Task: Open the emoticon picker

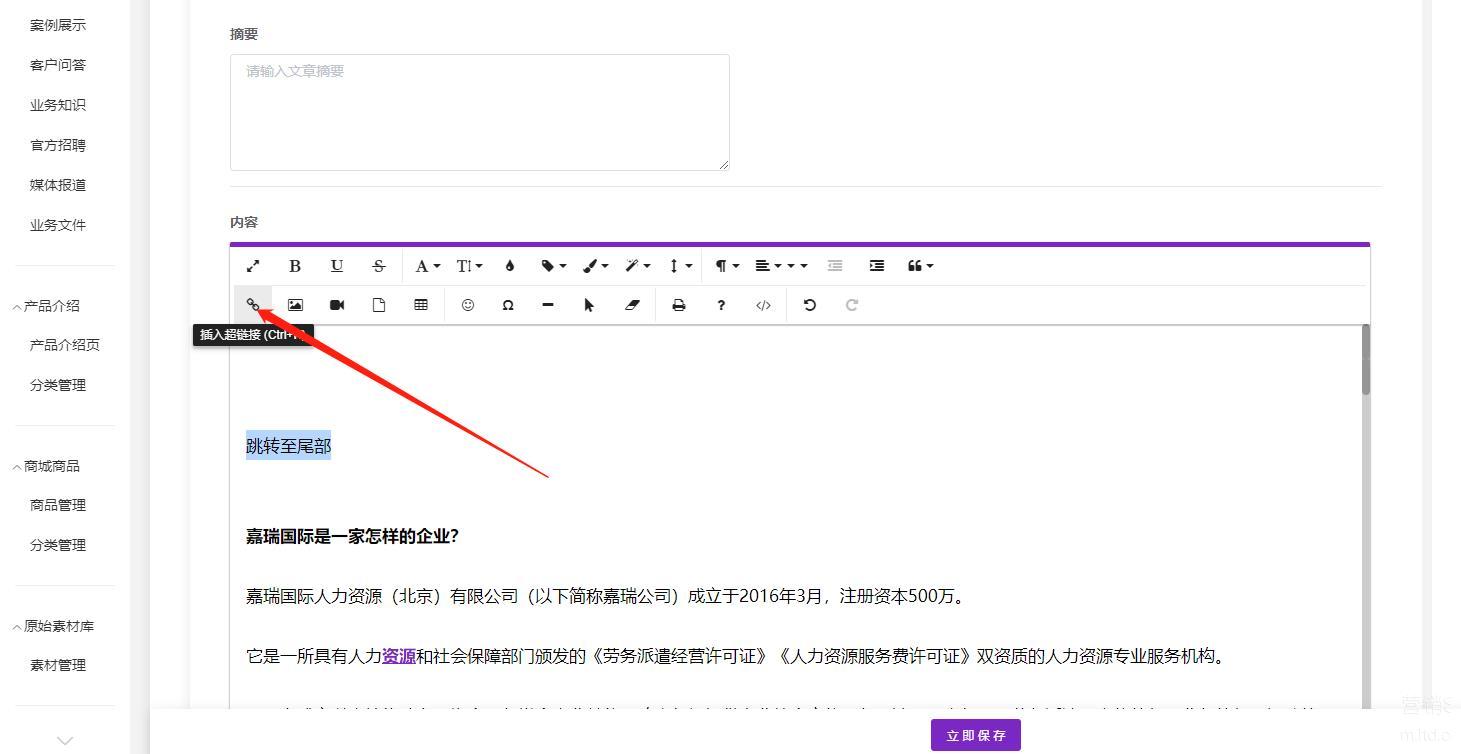Action: pos(467,305)
